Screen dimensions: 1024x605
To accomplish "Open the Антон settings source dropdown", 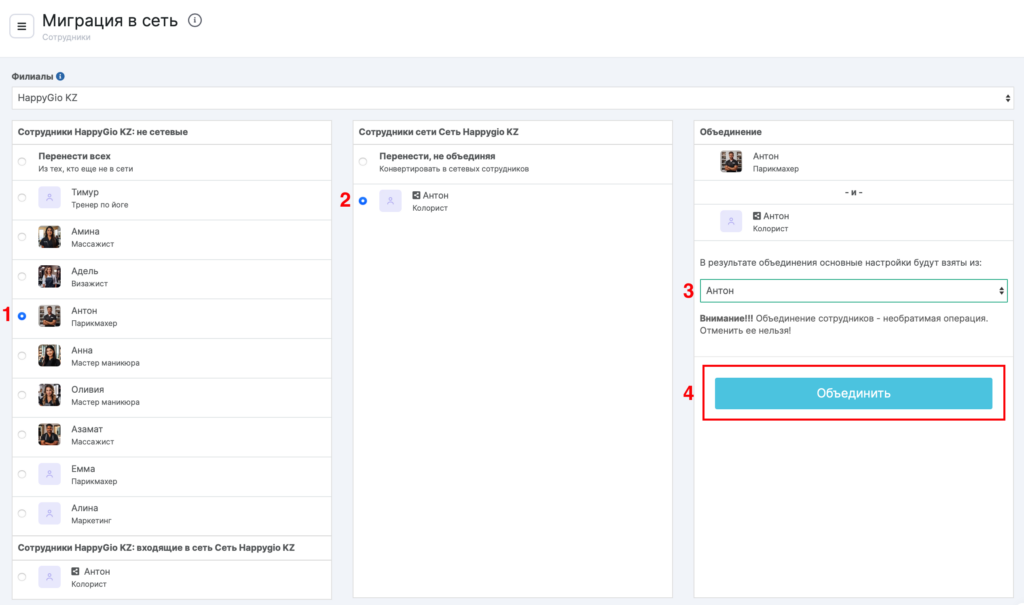I will (853, 291).
